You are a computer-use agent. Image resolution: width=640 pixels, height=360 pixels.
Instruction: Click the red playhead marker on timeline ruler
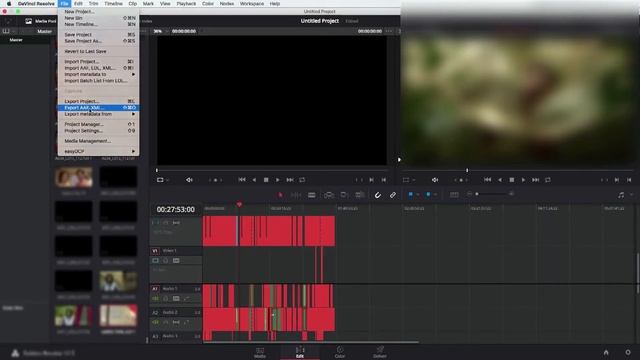tap(239, 204)
